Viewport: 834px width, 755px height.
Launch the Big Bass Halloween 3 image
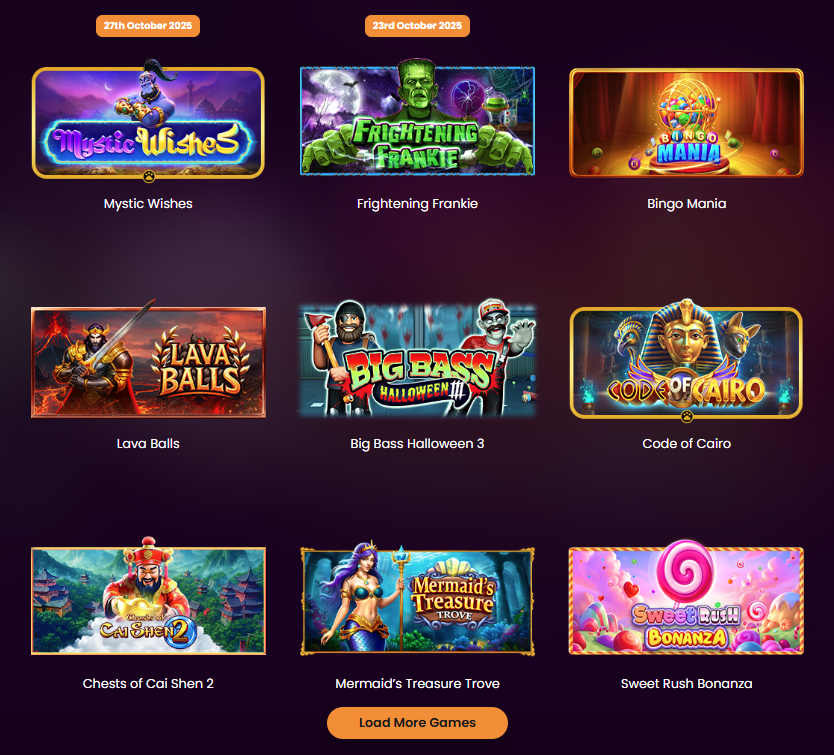[x=417, y=358]
